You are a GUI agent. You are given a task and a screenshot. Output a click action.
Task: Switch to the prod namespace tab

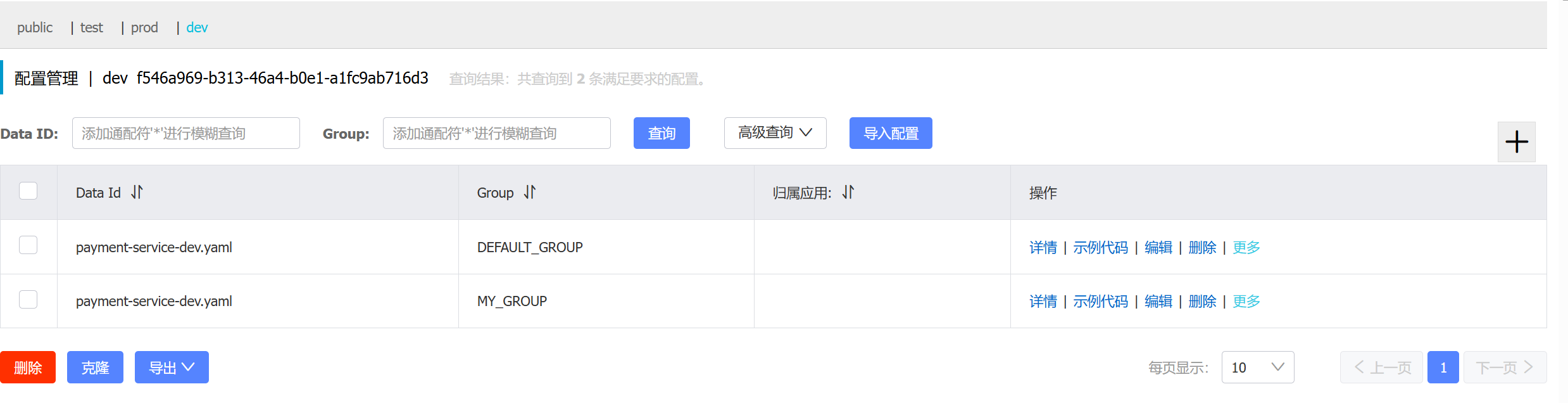coord(144,28)
